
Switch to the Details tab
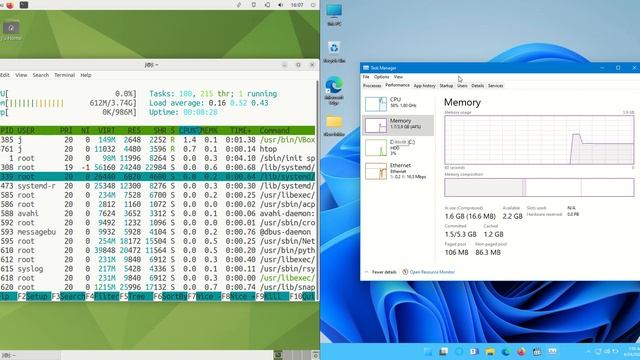(478, 86)
